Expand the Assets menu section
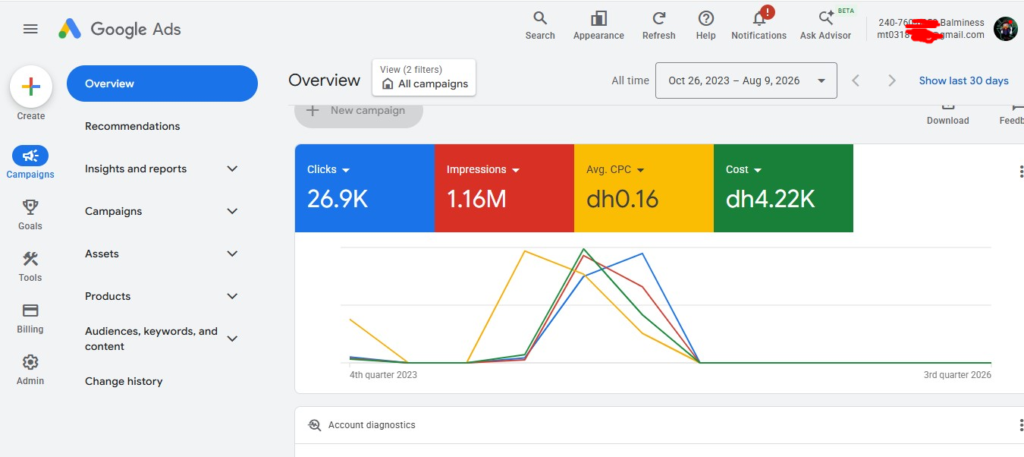The height and width of the screenshot is (457, 1024). pos(162,253)
